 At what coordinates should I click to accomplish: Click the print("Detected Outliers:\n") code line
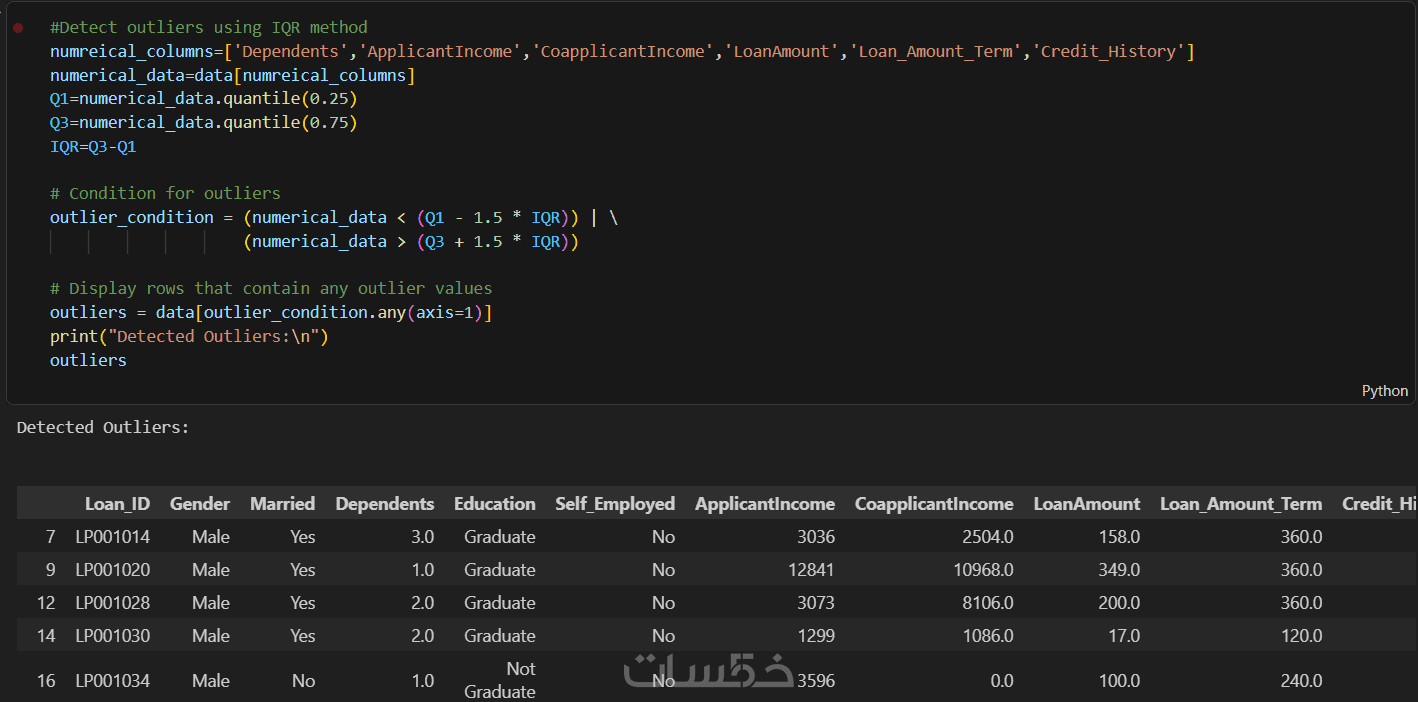pos(189,337)
